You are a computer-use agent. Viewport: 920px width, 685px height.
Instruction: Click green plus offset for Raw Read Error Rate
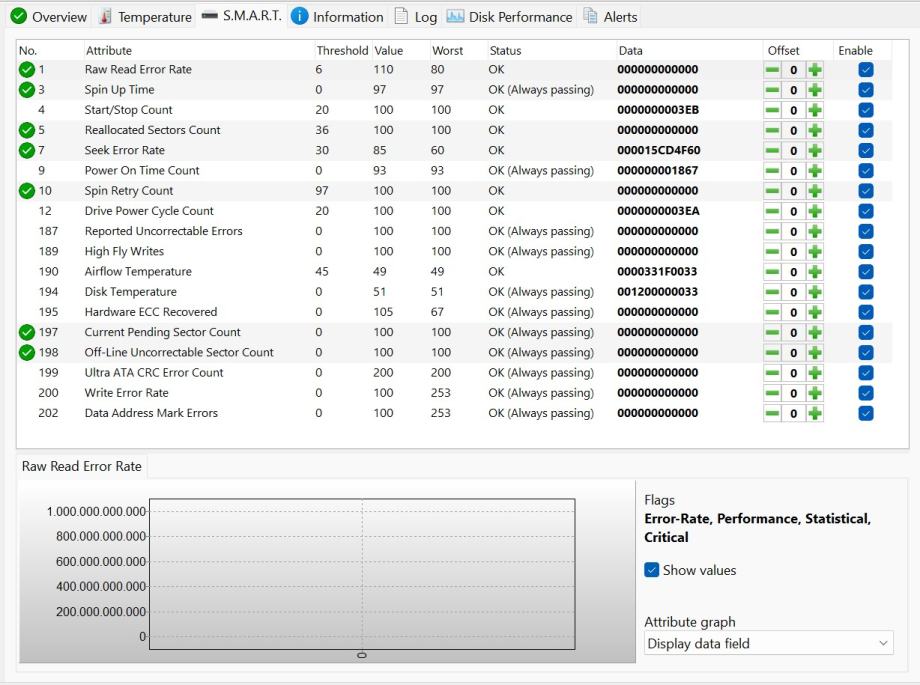click(814, 70)
